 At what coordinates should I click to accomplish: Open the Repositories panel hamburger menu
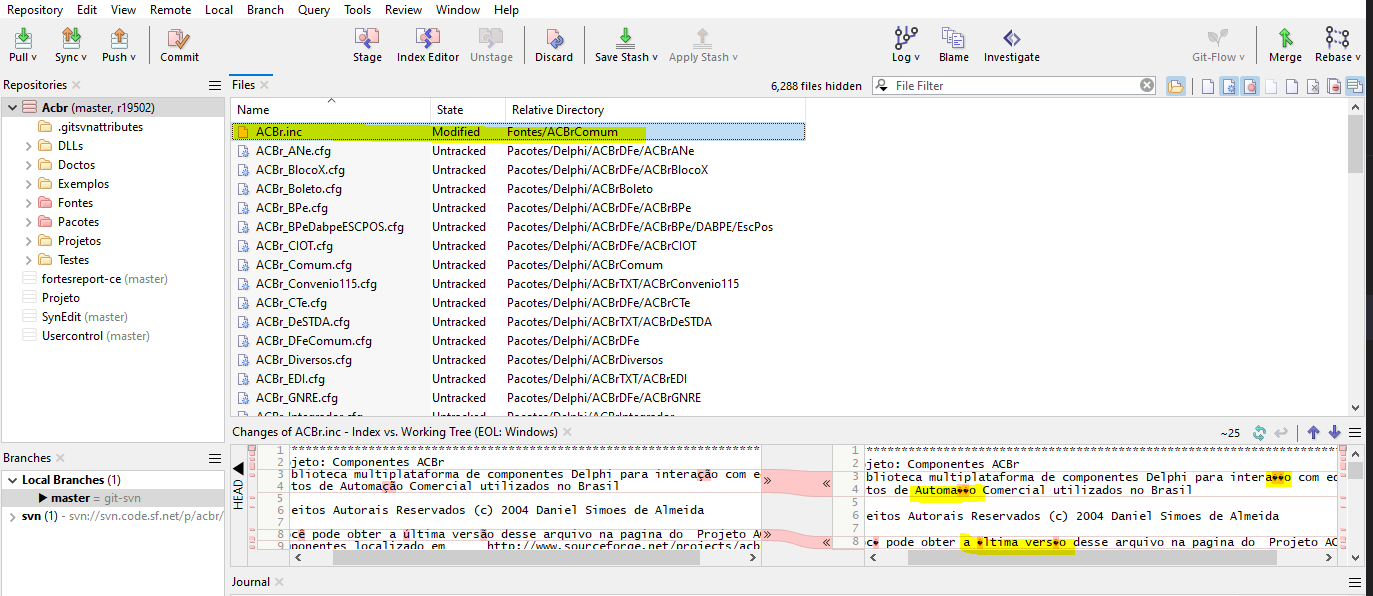pos(214,85)
